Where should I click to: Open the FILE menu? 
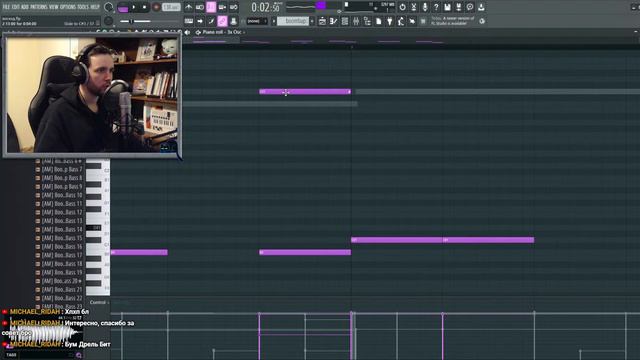click(6, 7)
